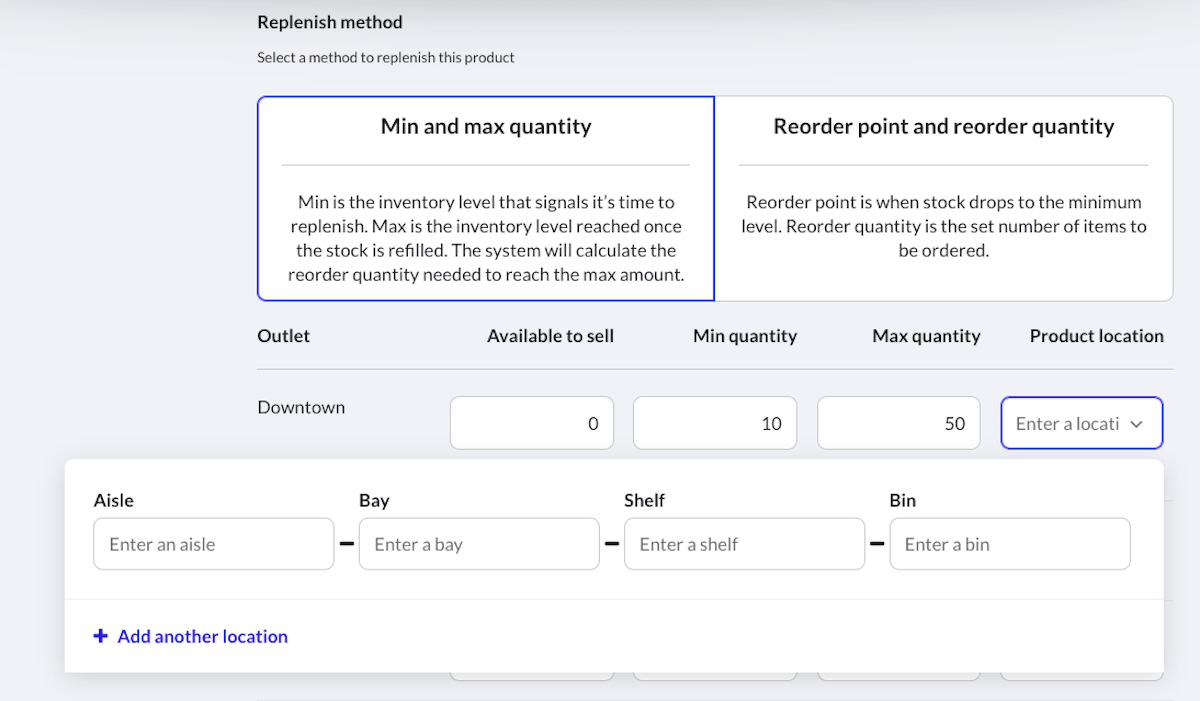Open the Downtown product location dropdown
Viewport: 1200px width, 701px height.
[1082, 423]
